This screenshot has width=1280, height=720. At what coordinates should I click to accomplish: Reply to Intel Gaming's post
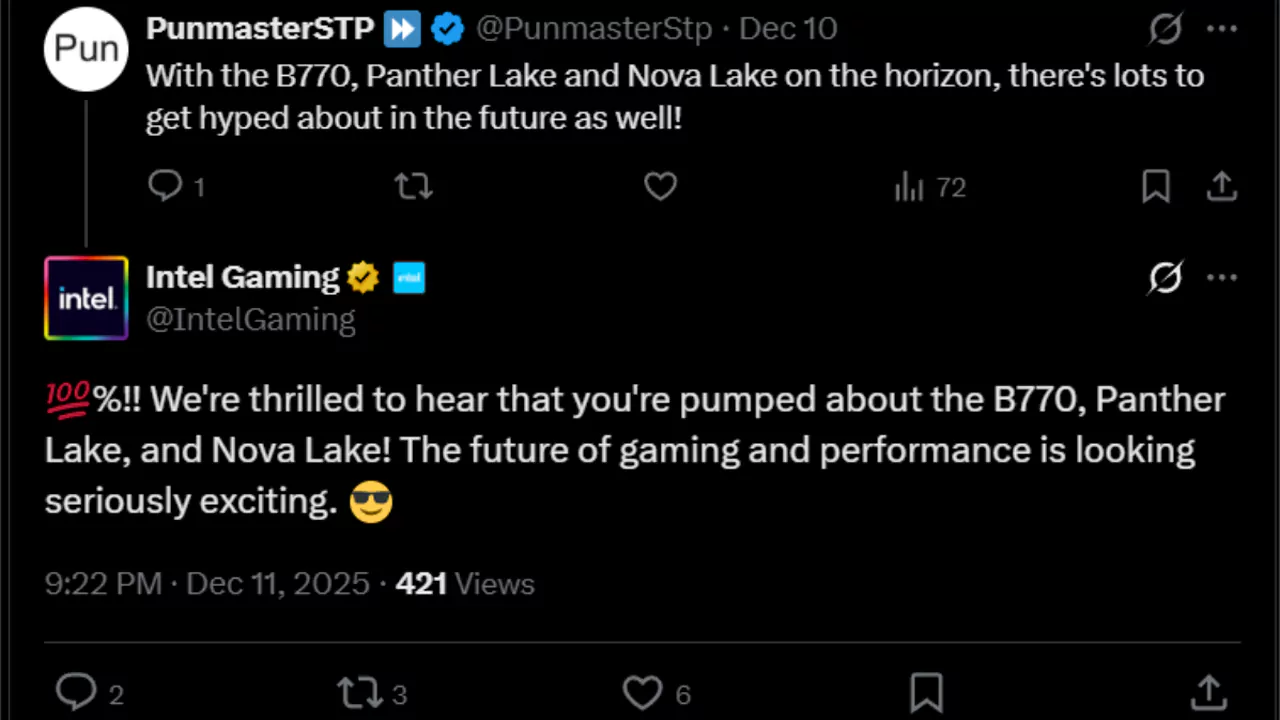click(x=77, y=692)
